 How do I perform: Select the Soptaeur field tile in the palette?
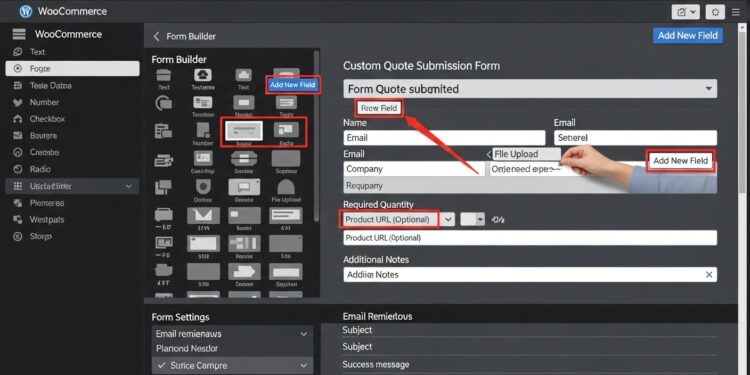click(x=286, y=158)
